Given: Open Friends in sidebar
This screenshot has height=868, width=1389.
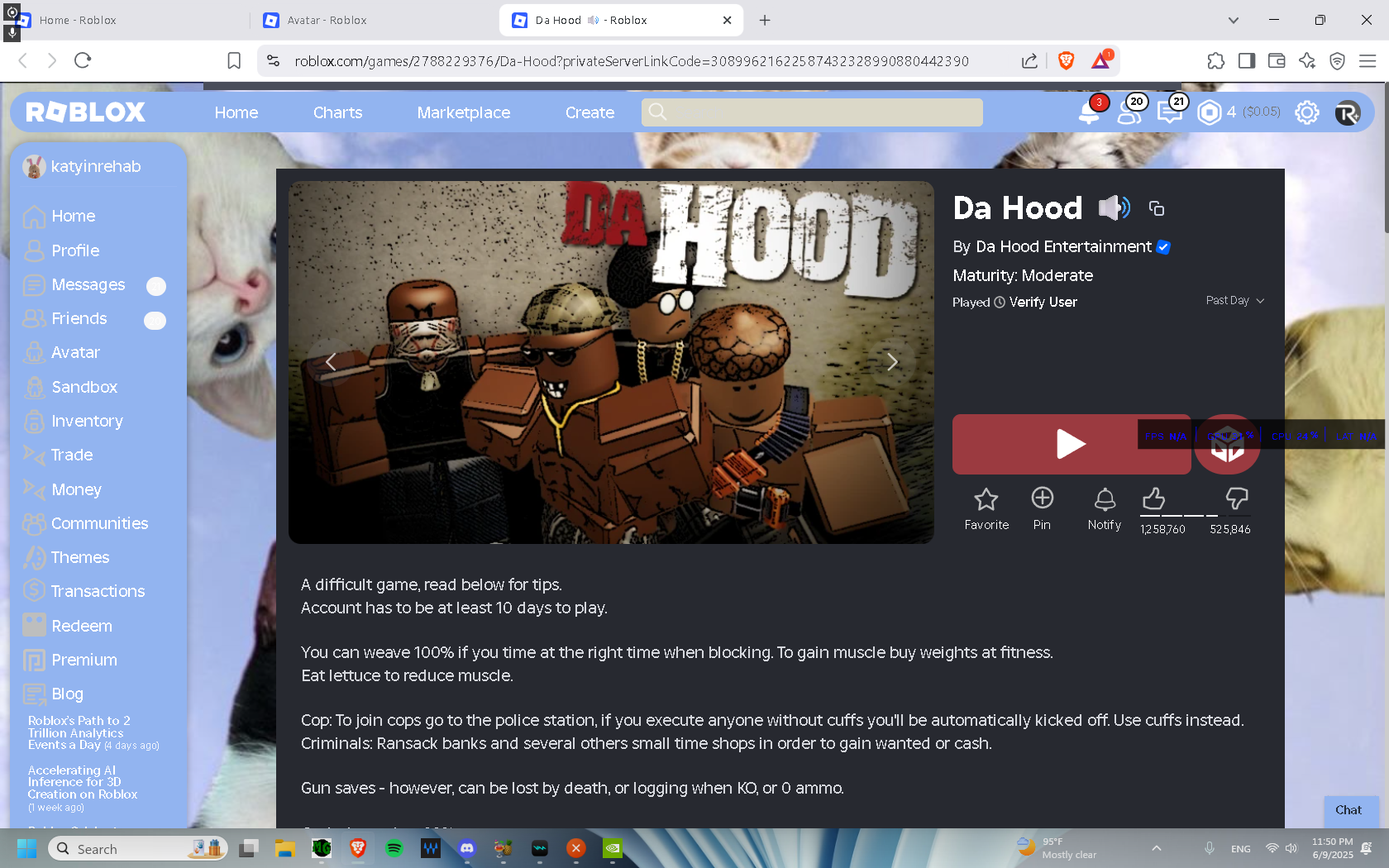Looking at the screenshot, I should tap(65, 319).
